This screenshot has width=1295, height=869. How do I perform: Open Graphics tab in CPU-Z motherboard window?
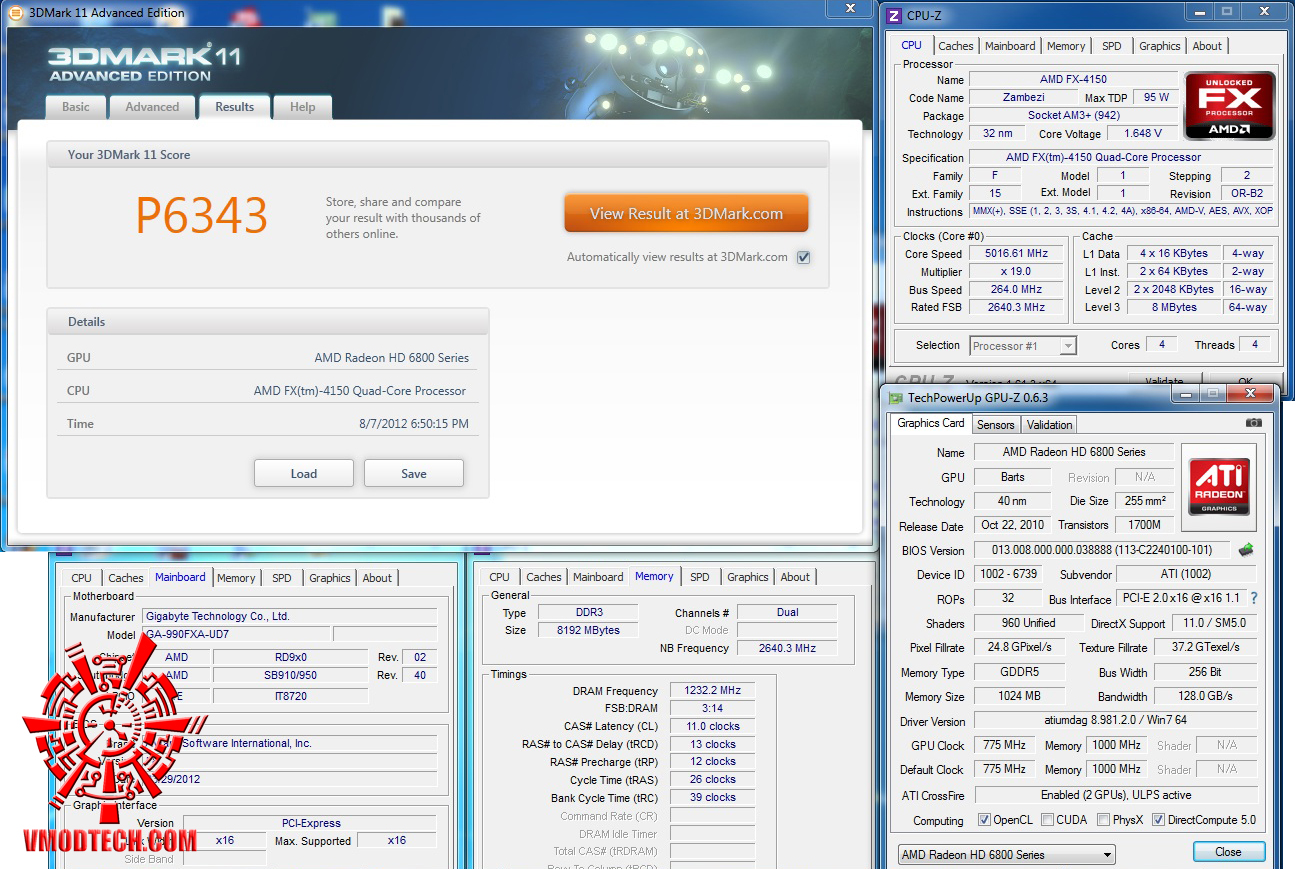coord(330,578)
